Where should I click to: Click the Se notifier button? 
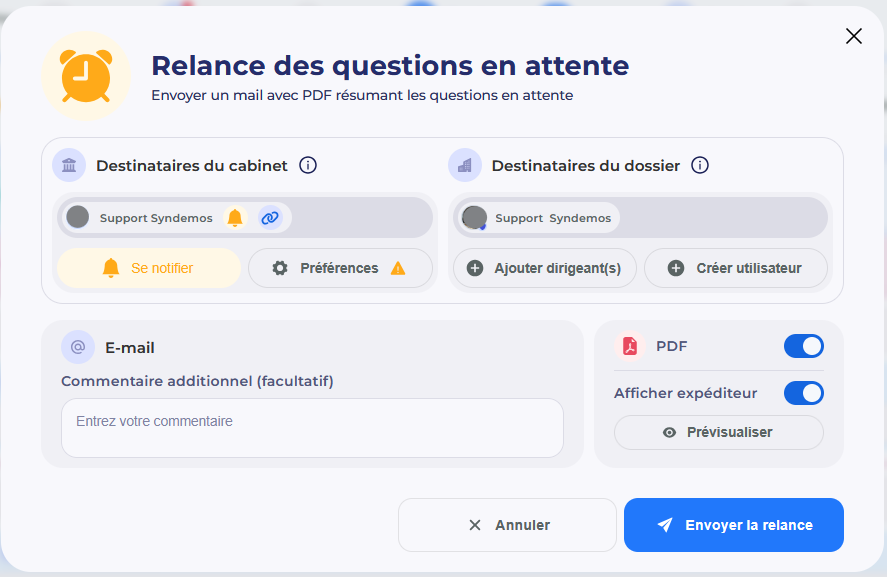pyautogui.click(x=149, y=268)
